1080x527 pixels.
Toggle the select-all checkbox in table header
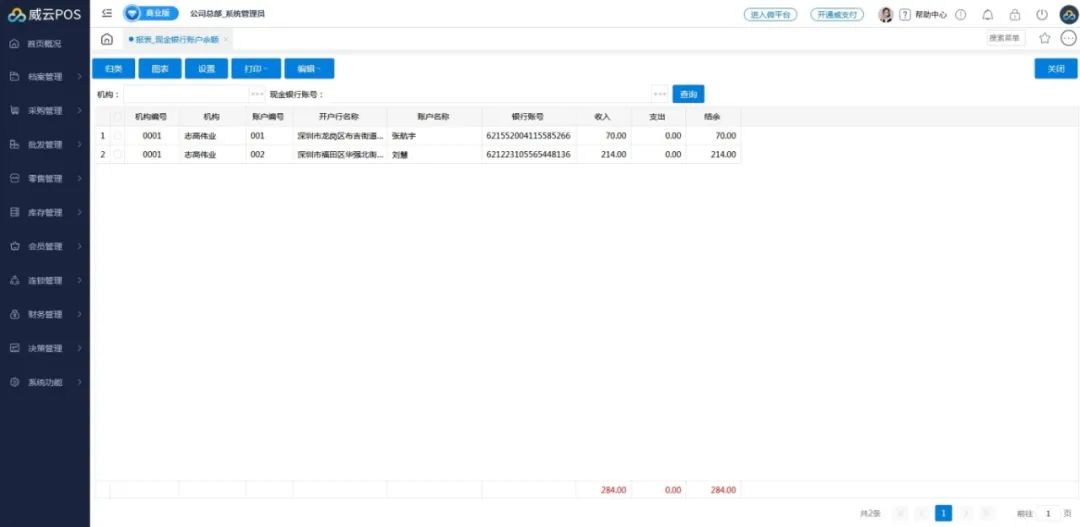[x=118, y=117]
